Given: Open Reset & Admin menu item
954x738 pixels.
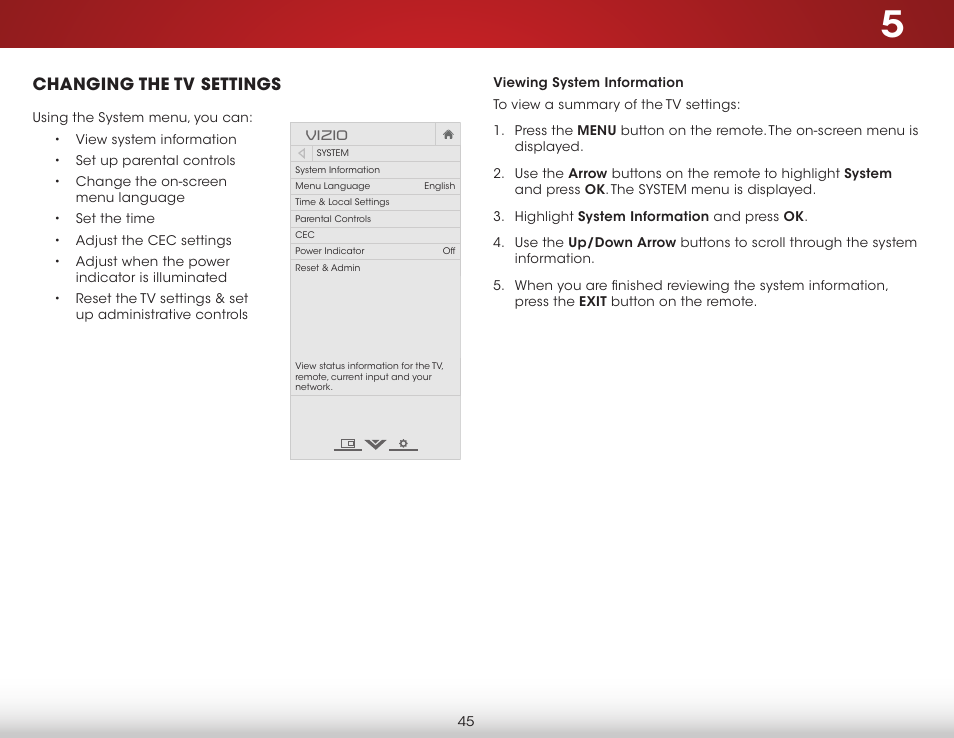Looking at the screenshot, I should tap(375, 268).
